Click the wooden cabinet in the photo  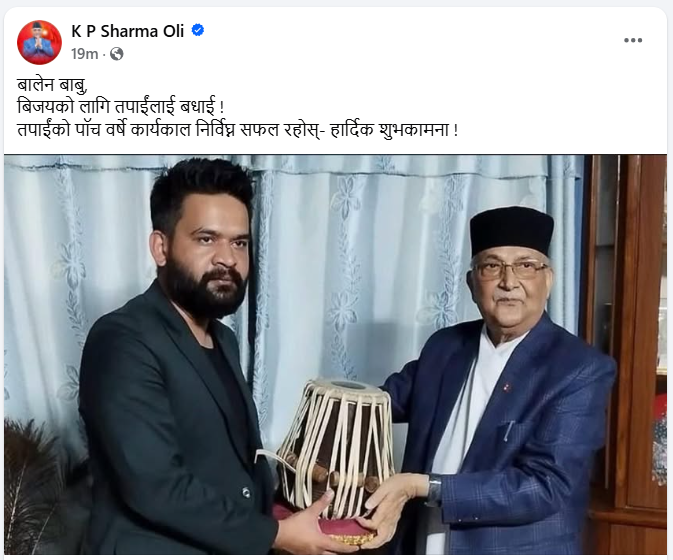(x=627, y=354)
